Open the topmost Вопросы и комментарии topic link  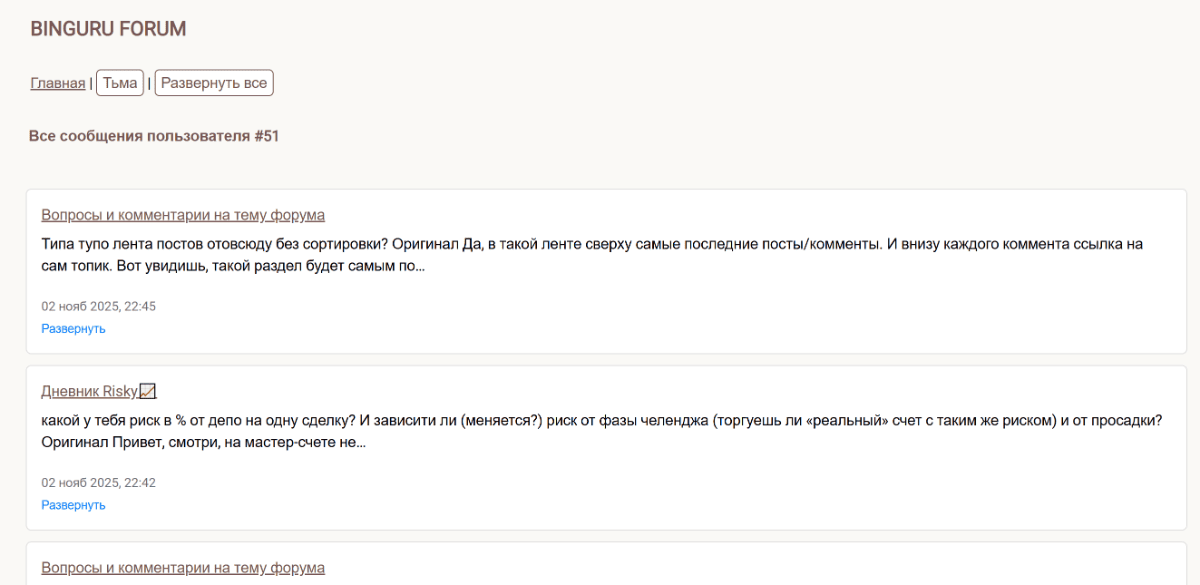[183, 215]
